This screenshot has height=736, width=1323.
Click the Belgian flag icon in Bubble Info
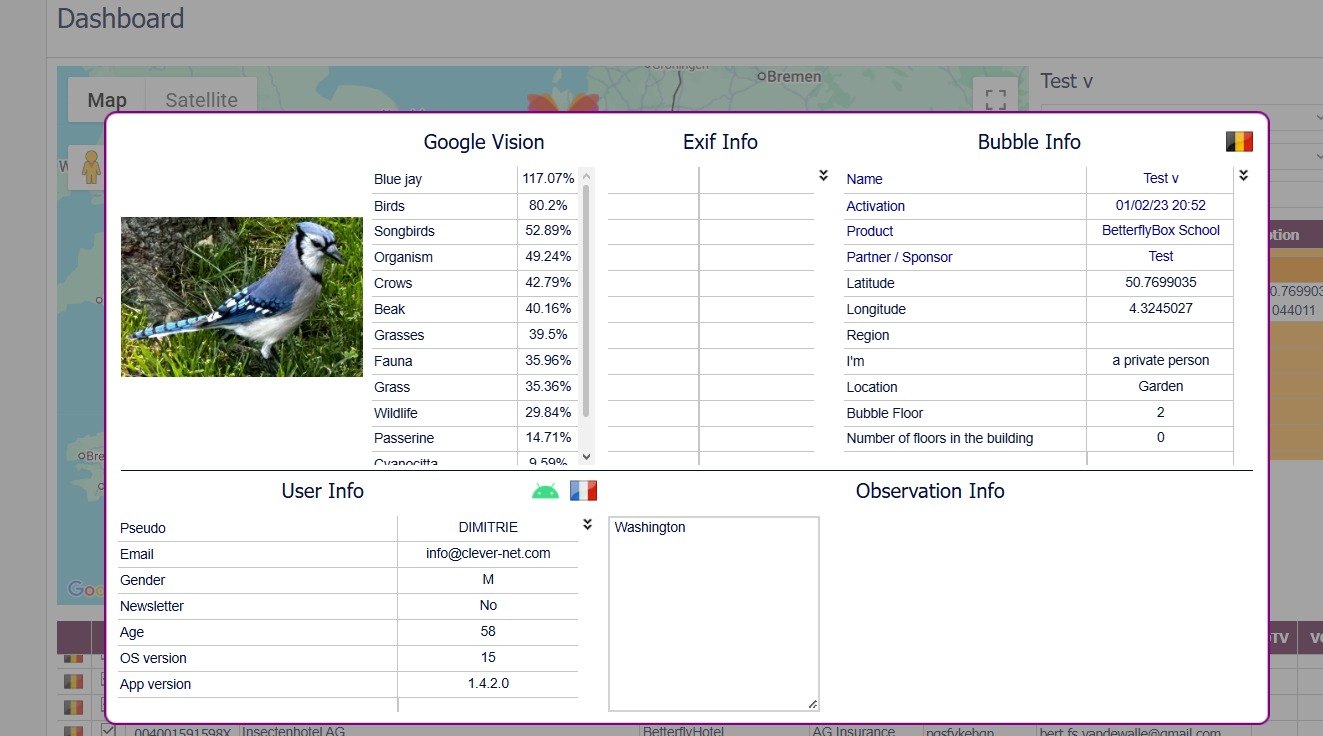click(1239, 142)
